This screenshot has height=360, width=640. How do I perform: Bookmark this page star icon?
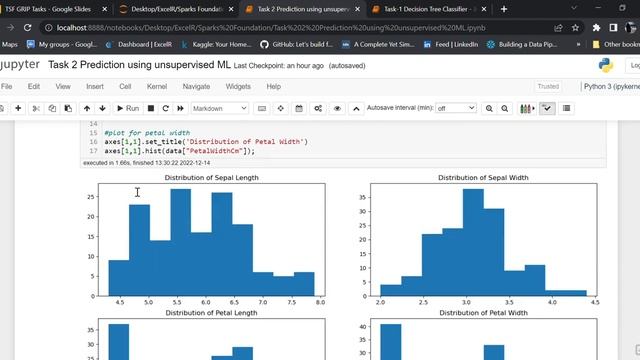pyautogui.click(x=575, y=28)
